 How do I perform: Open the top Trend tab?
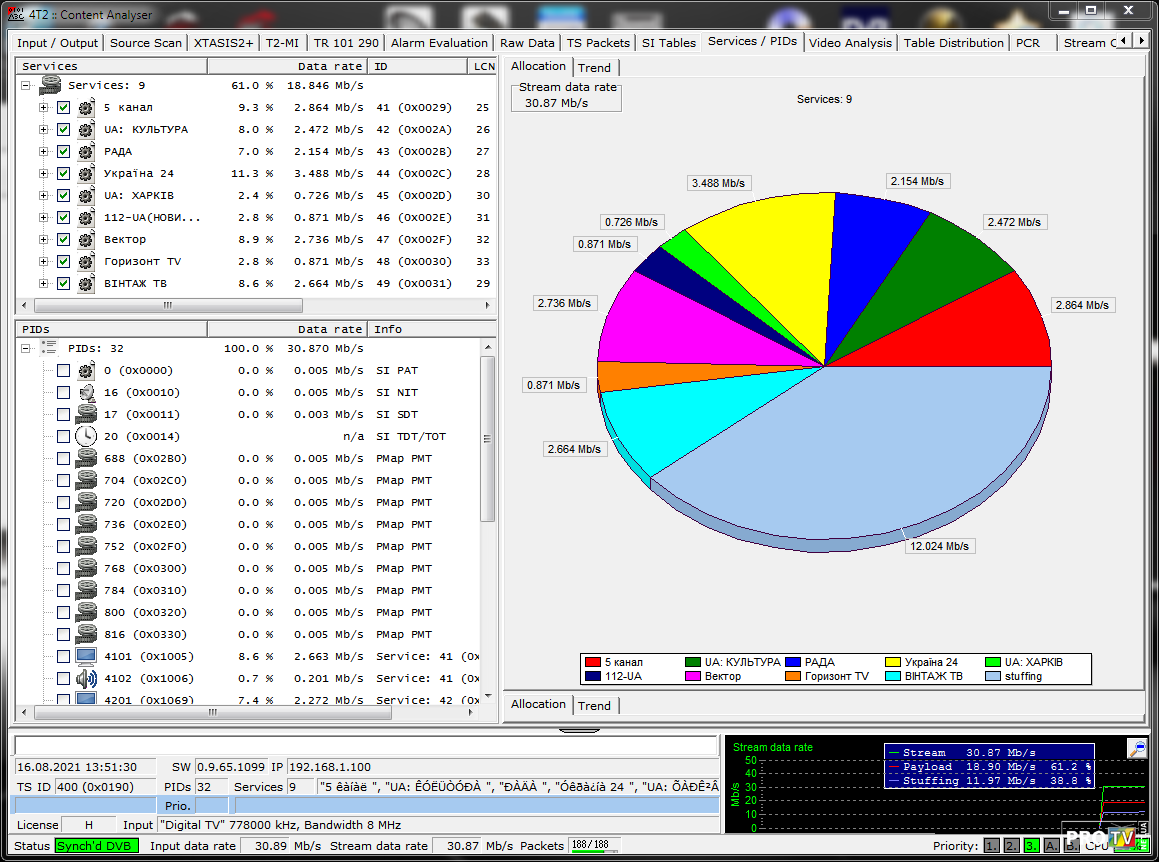point(594,67)
